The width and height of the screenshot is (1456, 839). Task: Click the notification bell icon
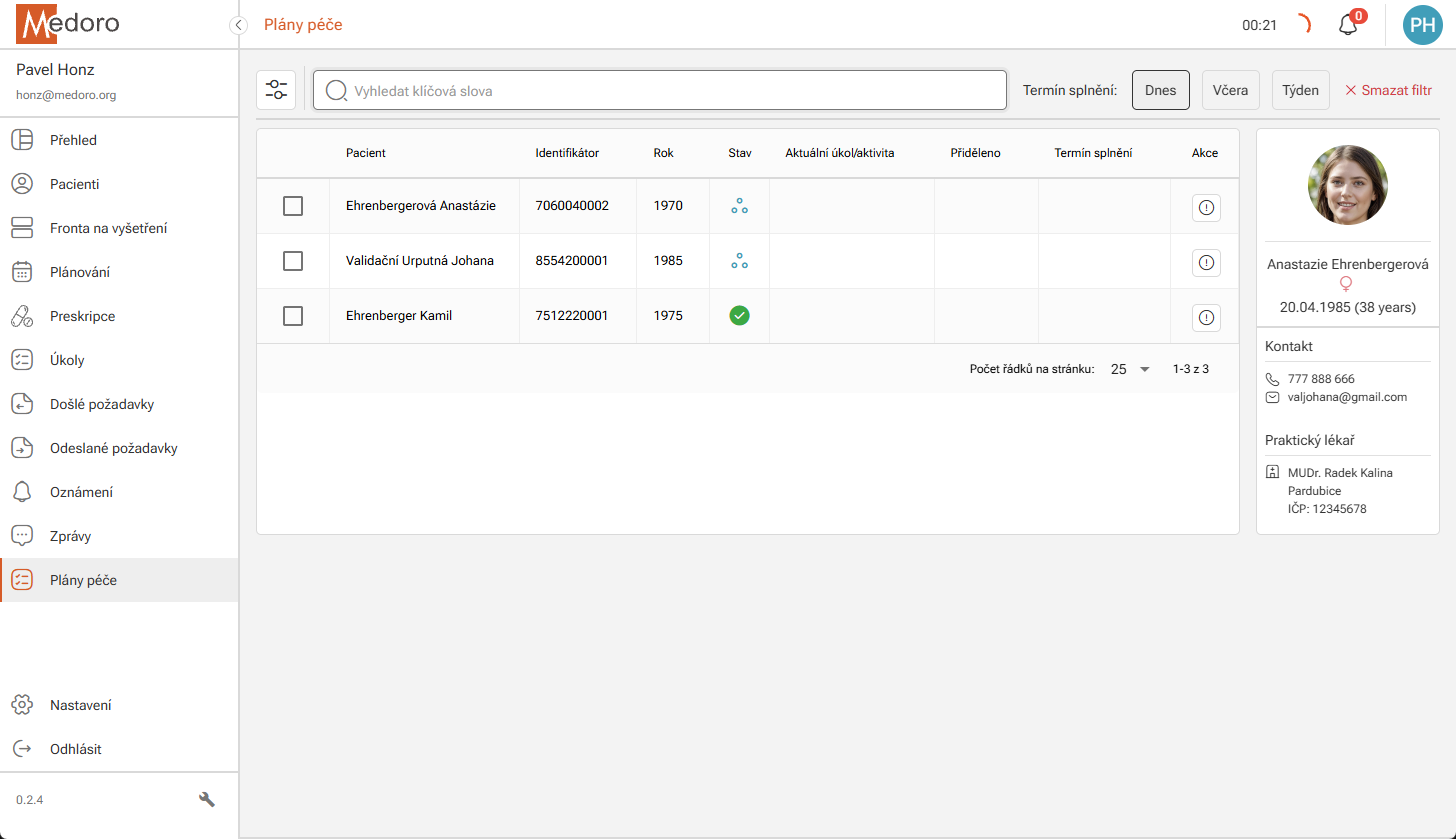point(1348,25)
